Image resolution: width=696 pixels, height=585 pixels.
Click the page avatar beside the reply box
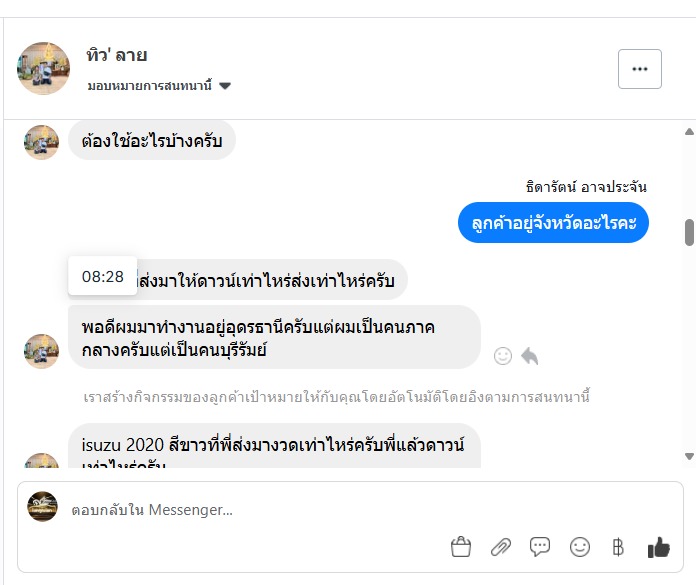[x=42, y=507]
